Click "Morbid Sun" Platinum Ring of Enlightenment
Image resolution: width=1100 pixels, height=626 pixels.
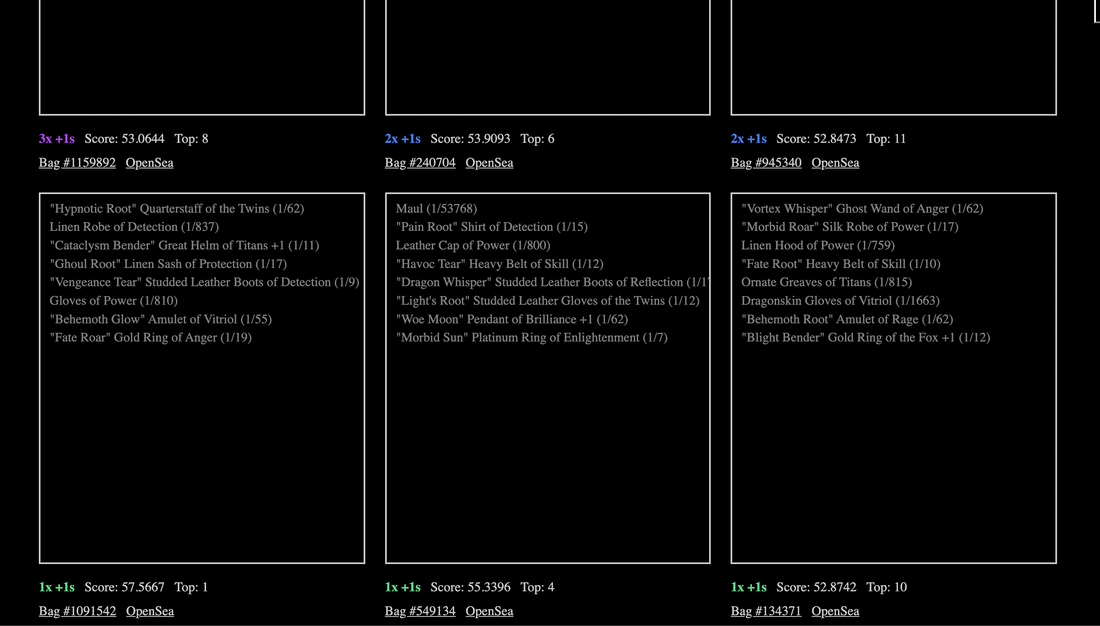(x=532, y=338)
